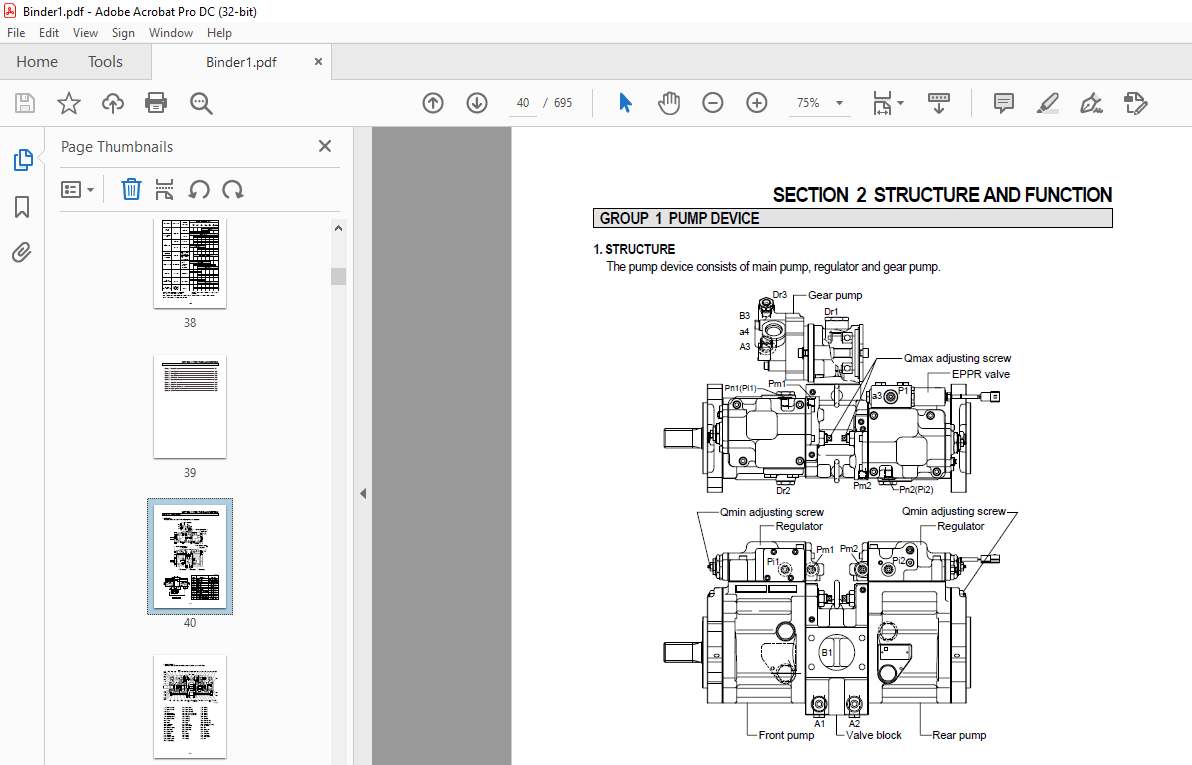The image size is (1192, 765).
Task: Open the Window menu
Action: [x=171, y=33]
